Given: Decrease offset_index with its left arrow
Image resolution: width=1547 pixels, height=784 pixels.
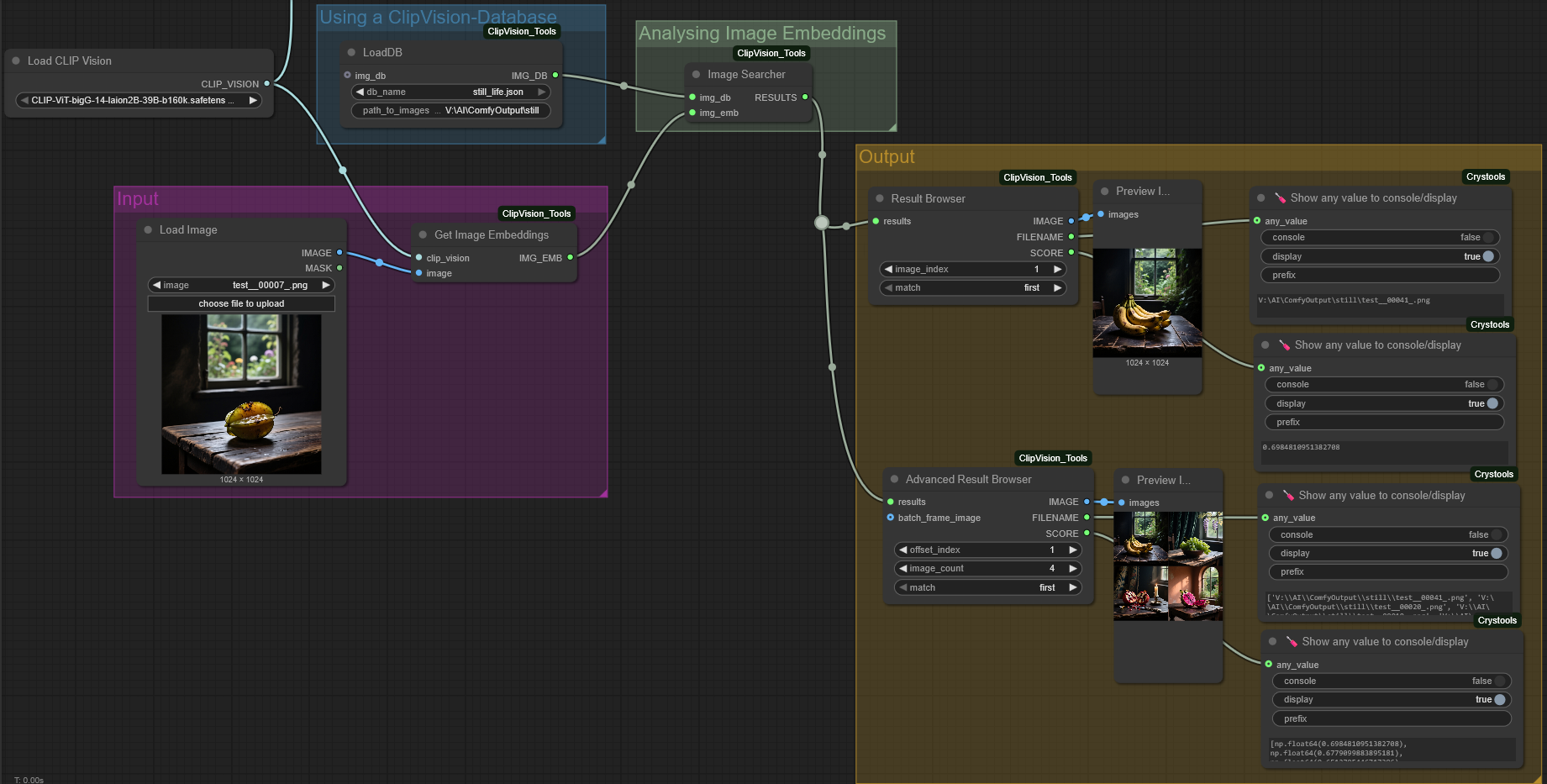Looking at the screenshot, I should click(x=903, y=550).
